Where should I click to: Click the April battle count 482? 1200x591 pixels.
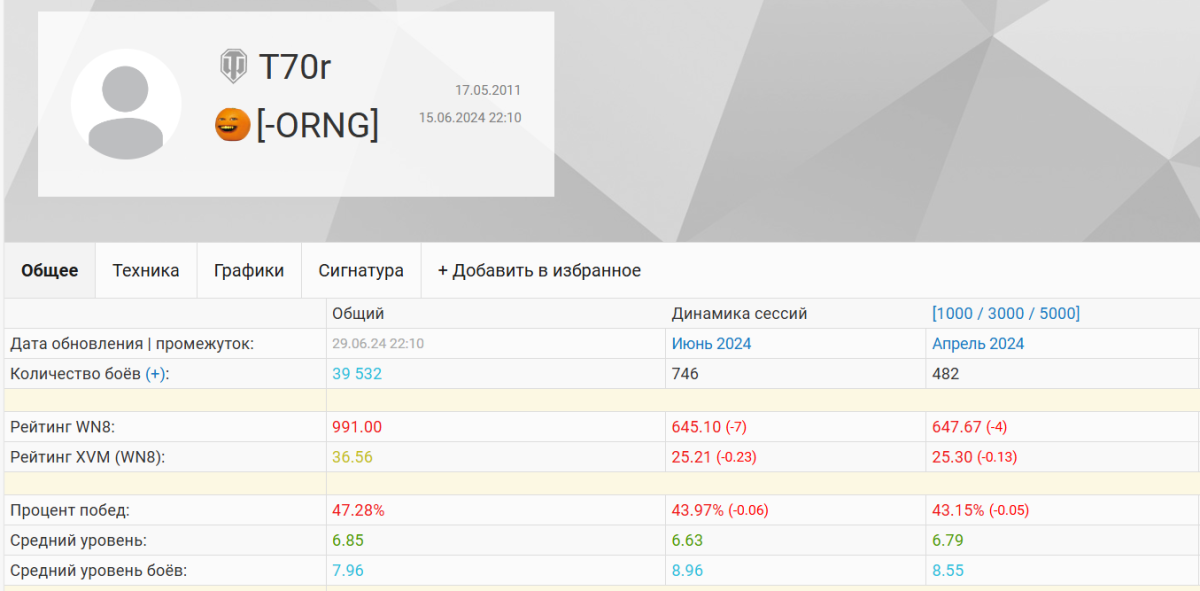945,373
